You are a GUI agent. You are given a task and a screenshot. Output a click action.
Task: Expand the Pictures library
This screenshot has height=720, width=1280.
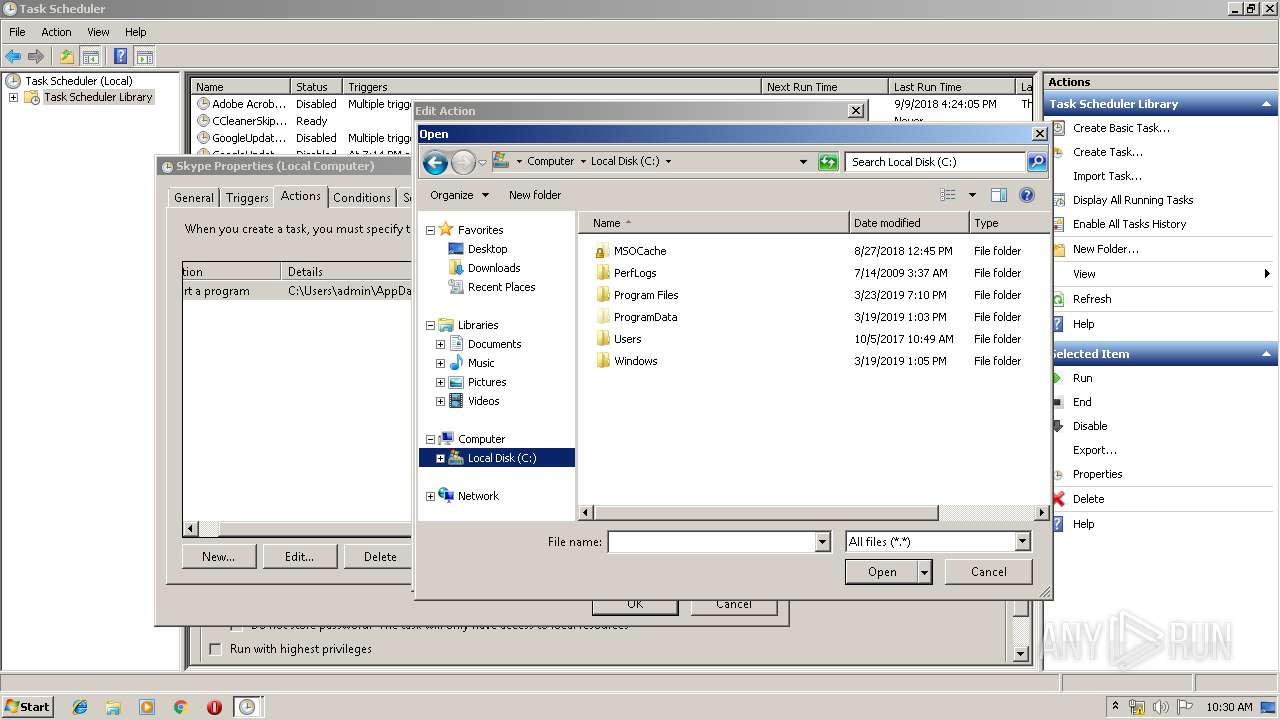click(440, 382)
